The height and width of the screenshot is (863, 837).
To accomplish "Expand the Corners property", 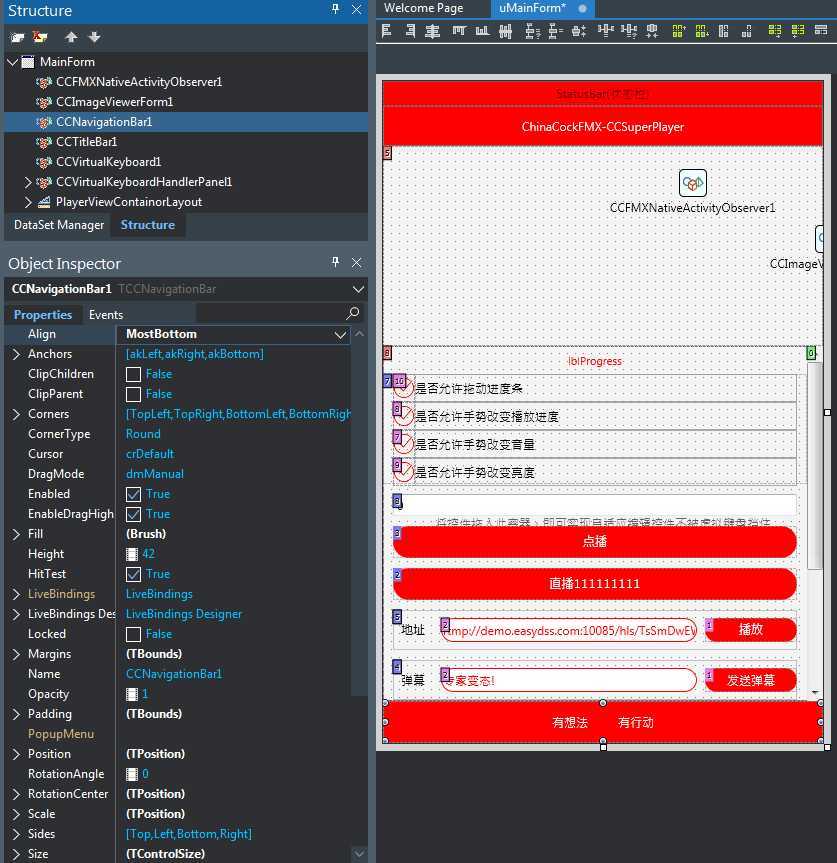I will click(16, 414).
